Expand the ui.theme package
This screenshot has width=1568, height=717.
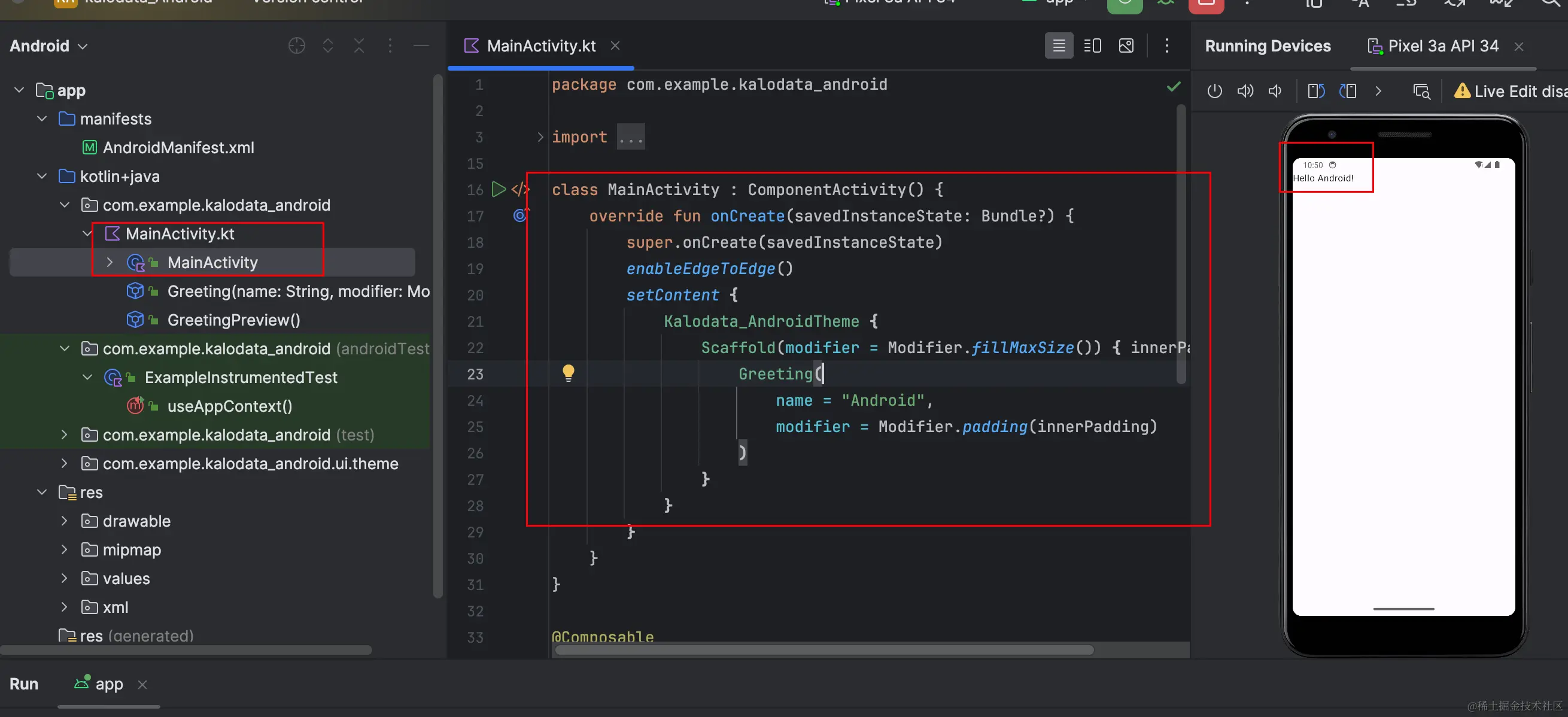click(x=65, y=463)
